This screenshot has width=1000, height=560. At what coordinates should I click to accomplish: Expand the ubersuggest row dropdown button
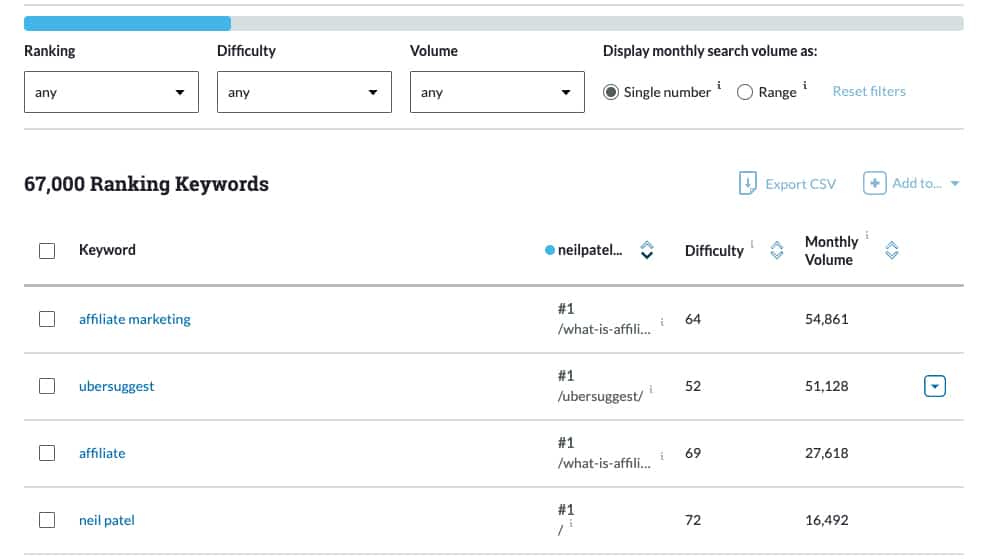934,386
